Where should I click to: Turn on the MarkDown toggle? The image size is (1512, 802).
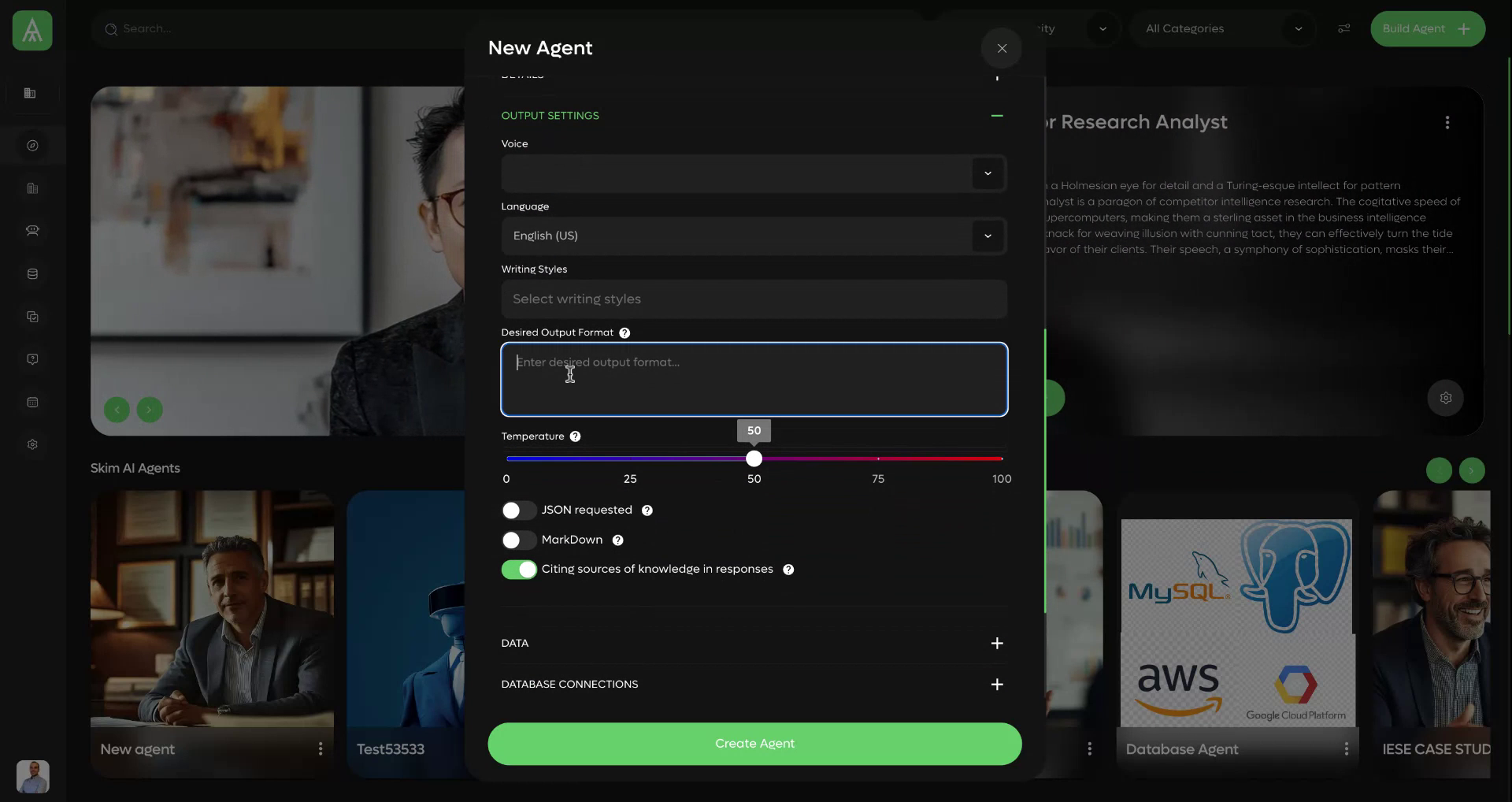click(517, 540)
